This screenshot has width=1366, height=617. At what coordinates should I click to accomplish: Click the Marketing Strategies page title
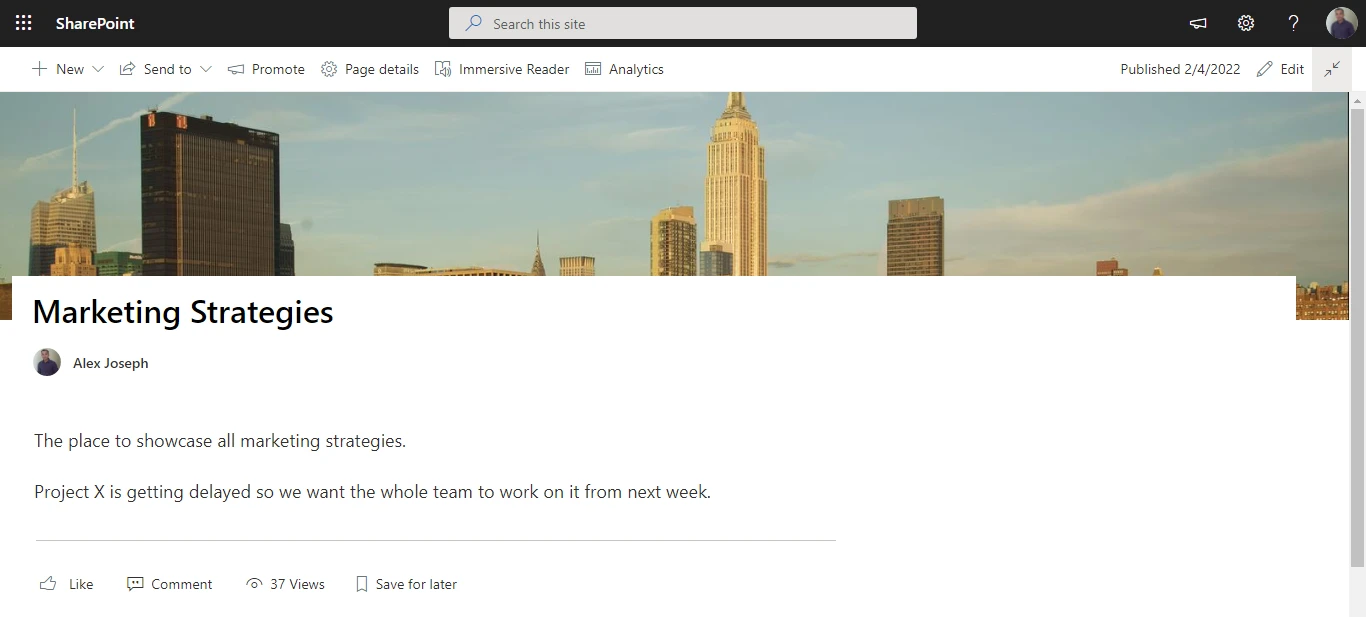[x=183, y=312]
